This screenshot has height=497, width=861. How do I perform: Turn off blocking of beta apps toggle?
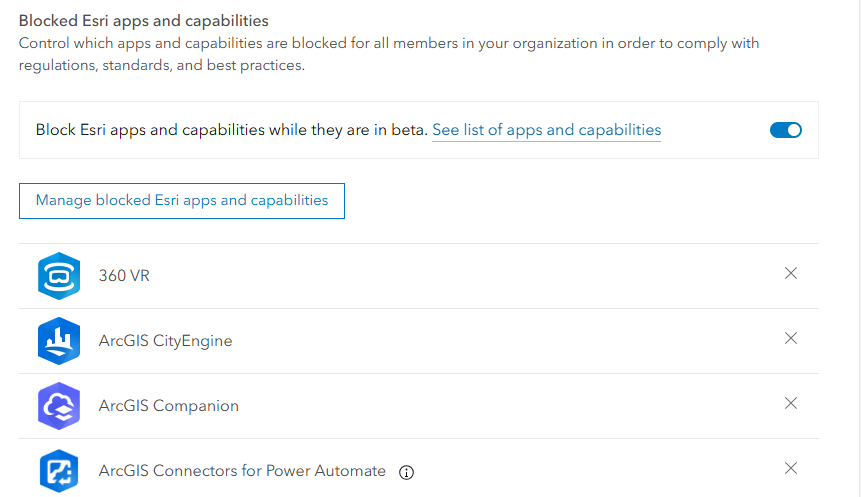tap(786, 130)
